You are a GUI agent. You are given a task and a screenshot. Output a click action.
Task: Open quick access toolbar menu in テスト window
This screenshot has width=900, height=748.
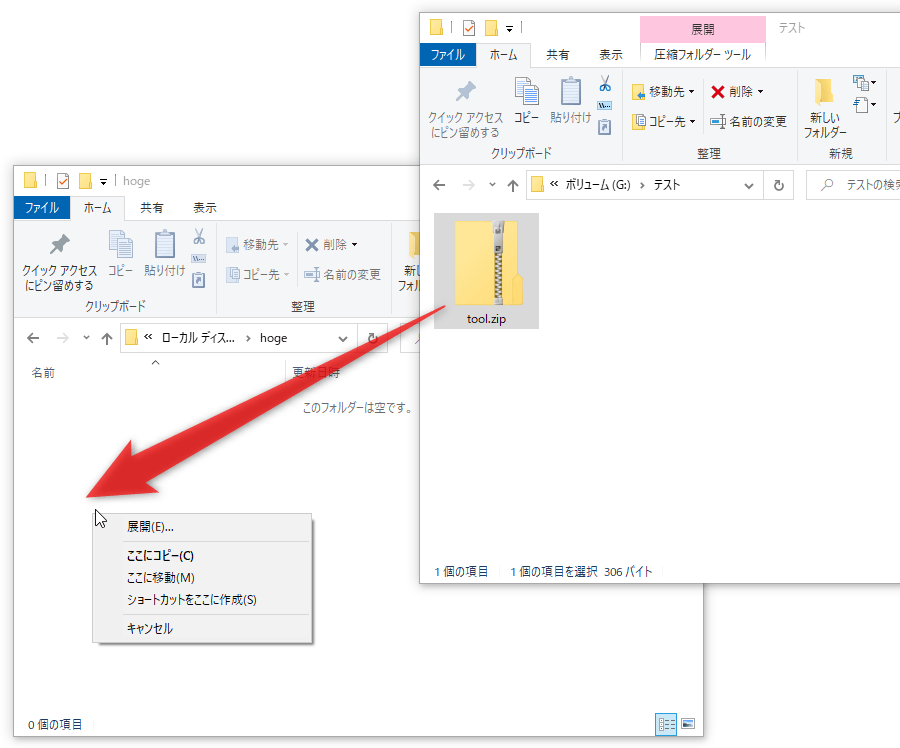pyautogui.click(x=509, y=28)
